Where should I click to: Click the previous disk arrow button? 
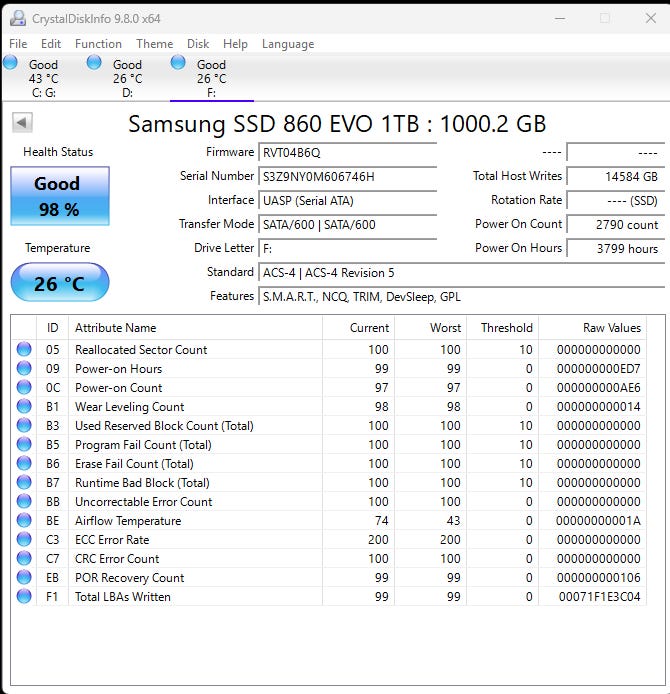22,122
